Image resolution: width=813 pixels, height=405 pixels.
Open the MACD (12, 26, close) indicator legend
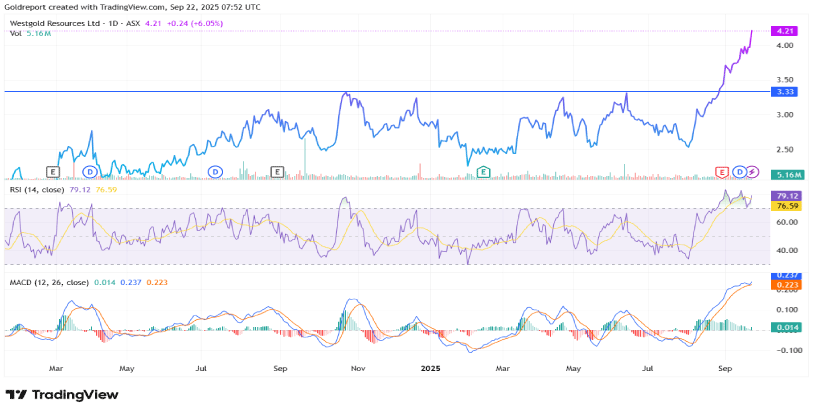coord(47,282)
